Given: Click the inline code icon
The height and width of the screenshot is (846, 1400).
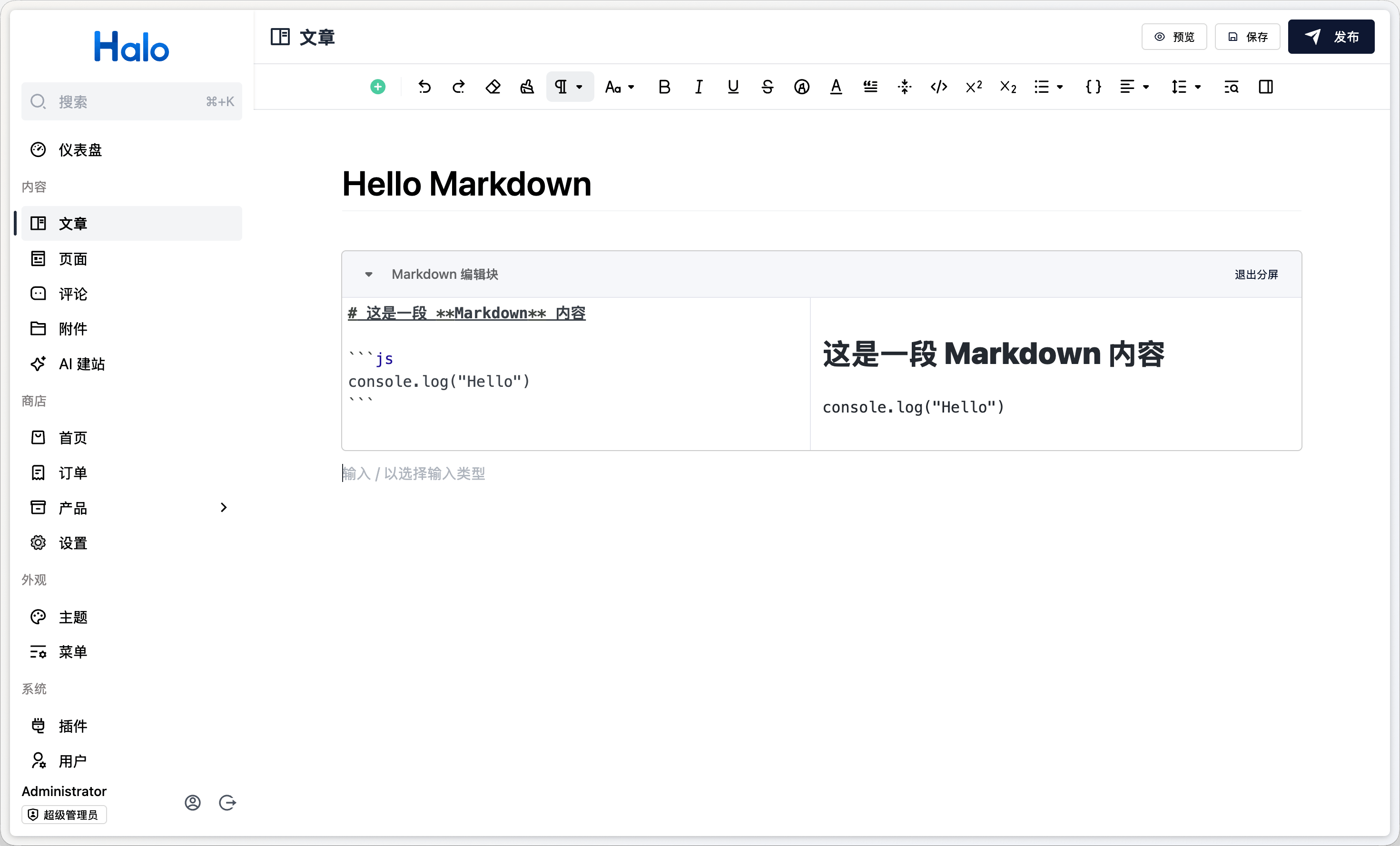Looking at the screenshot, I should tap(938, 87).
